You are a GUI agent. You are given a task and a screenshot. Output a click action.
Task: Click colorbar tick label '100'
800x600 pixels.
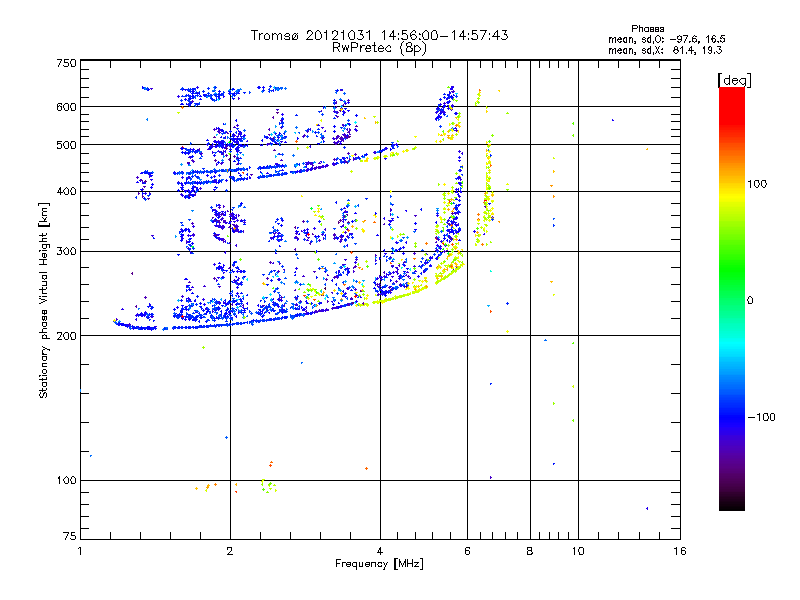757,184
